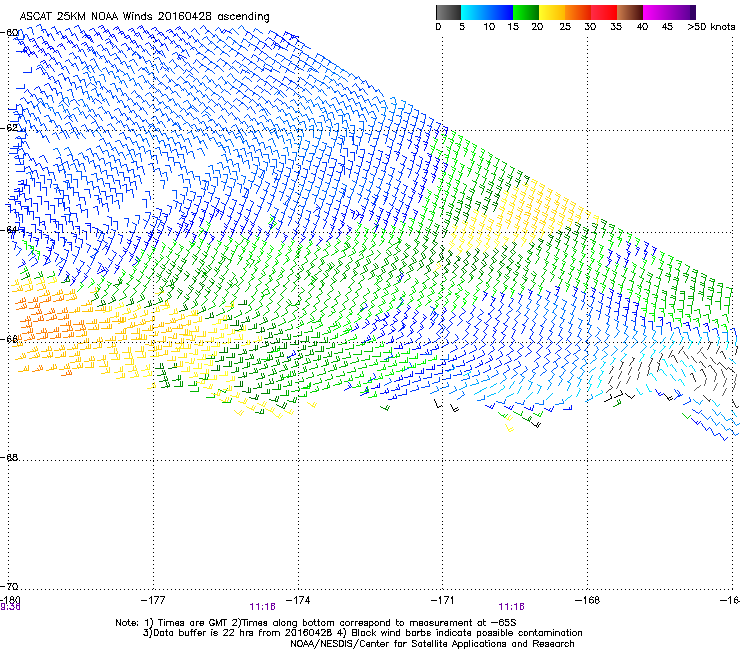Viewport: 740px width, 650px height.
Task: Click the '-174' longitude axis label
Action: point(298,600)
